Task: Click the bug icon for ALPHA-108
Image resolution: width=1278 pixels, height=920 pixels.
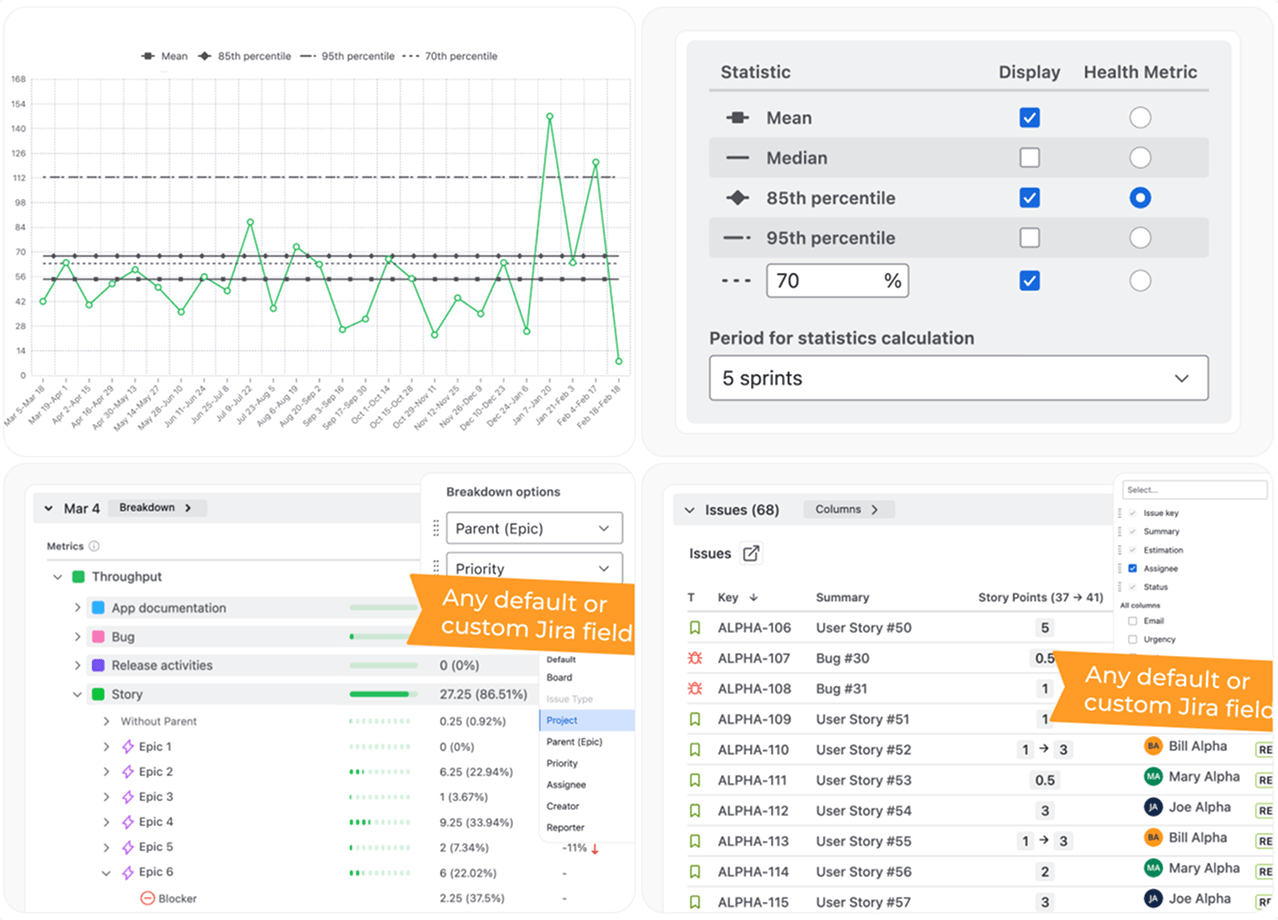Action: (x=695, y=689)
